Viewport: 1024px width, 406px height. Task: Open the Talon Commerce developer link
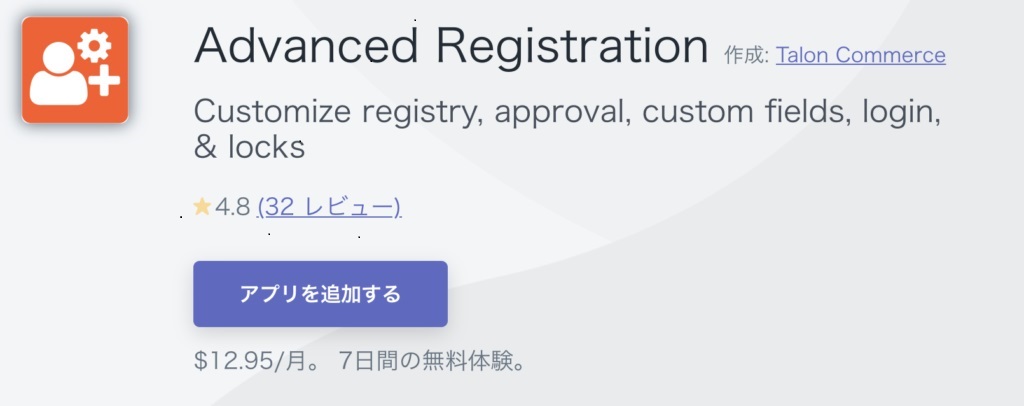click(860, 55)
